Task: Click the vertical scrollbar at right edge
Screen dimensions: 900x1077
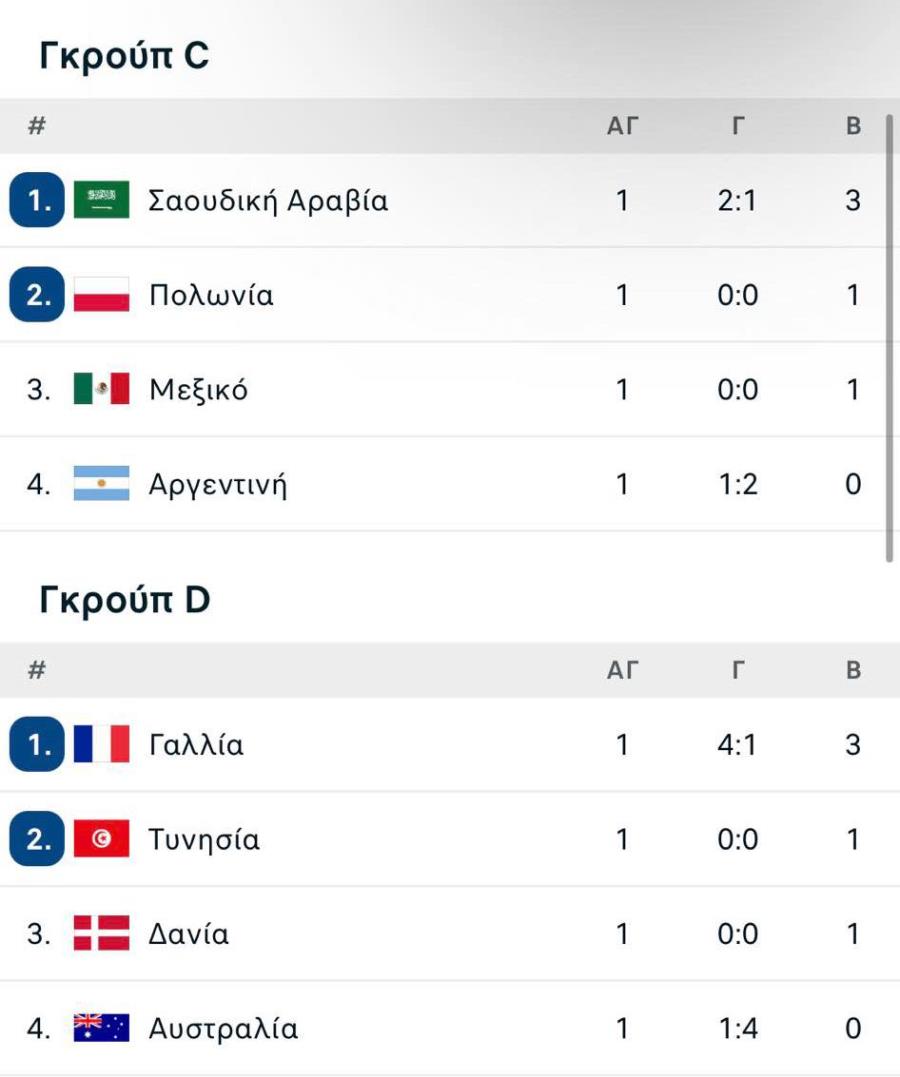Action: (x=889, y=339)
